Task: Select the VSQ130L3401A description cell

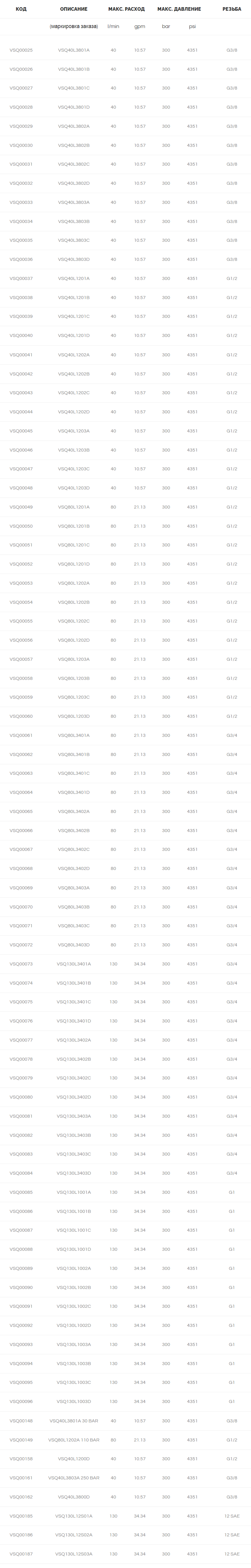Action: (74, 964)
